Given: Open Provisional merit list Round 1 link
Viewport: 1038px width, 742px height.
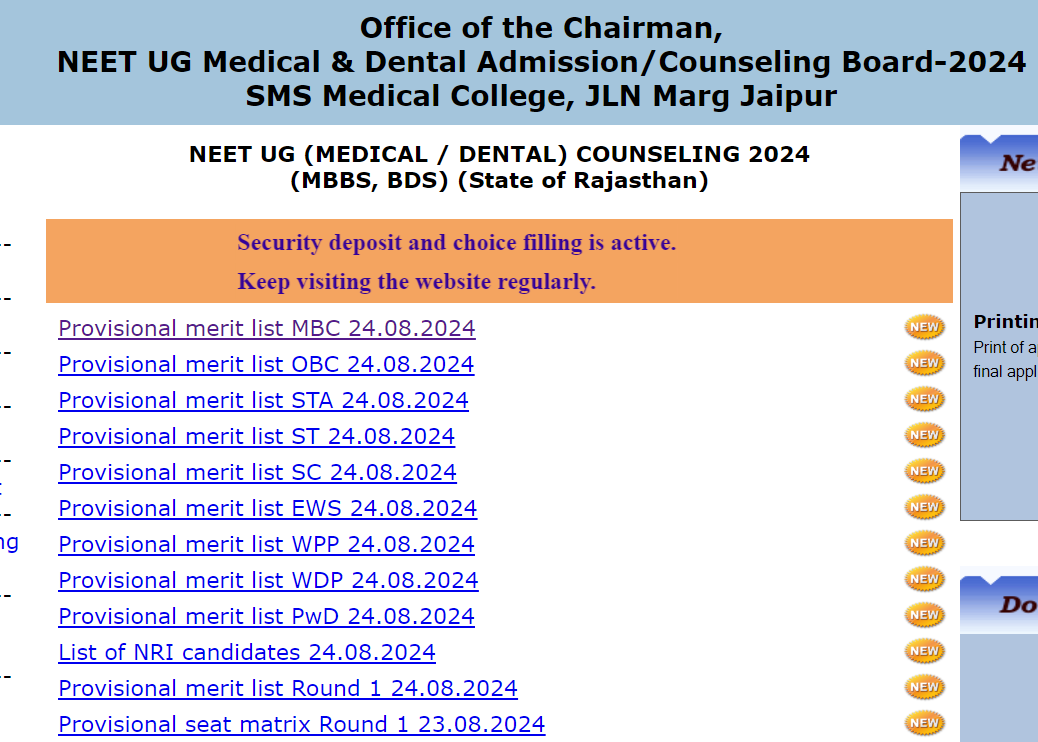Looking at the screenshot, I should click(288, 688).
